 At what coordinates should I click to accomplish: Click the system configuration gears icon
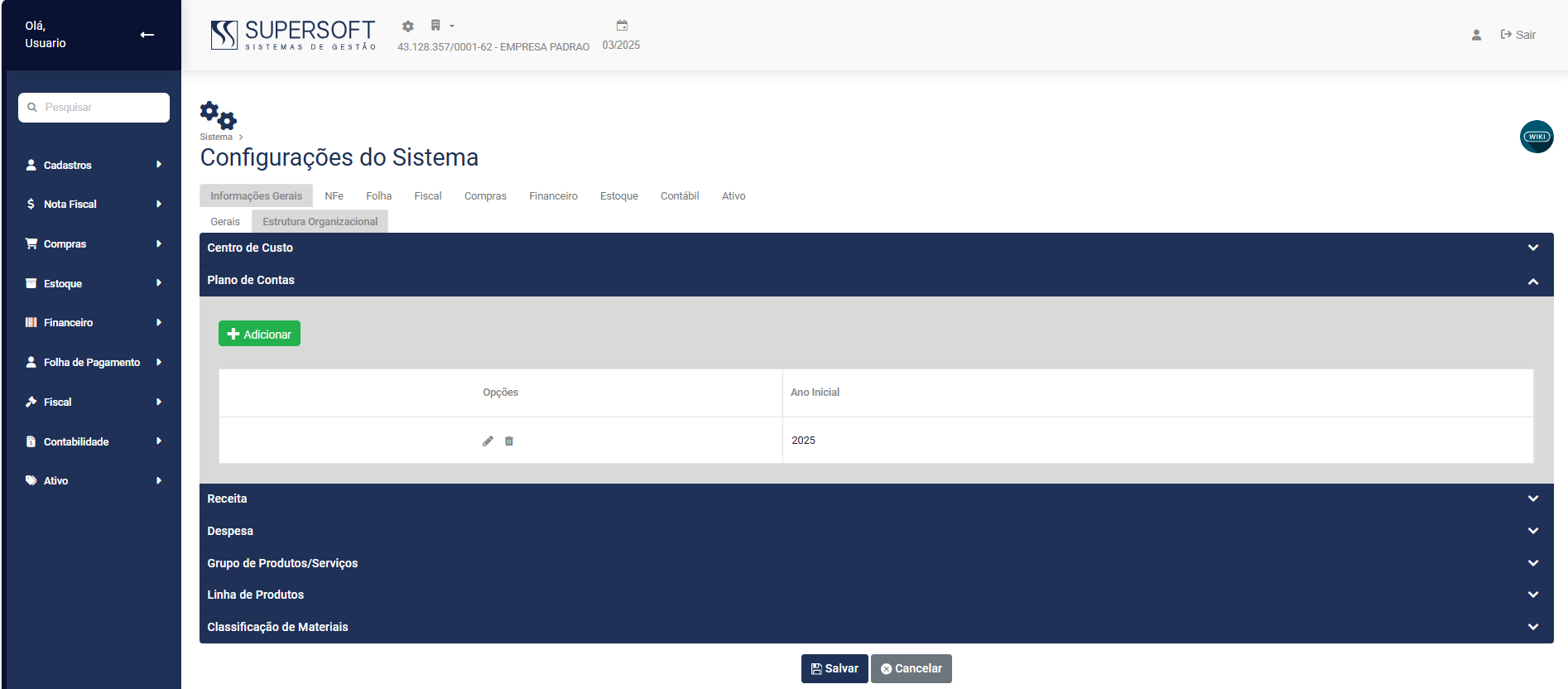click(x=218, y=115)
